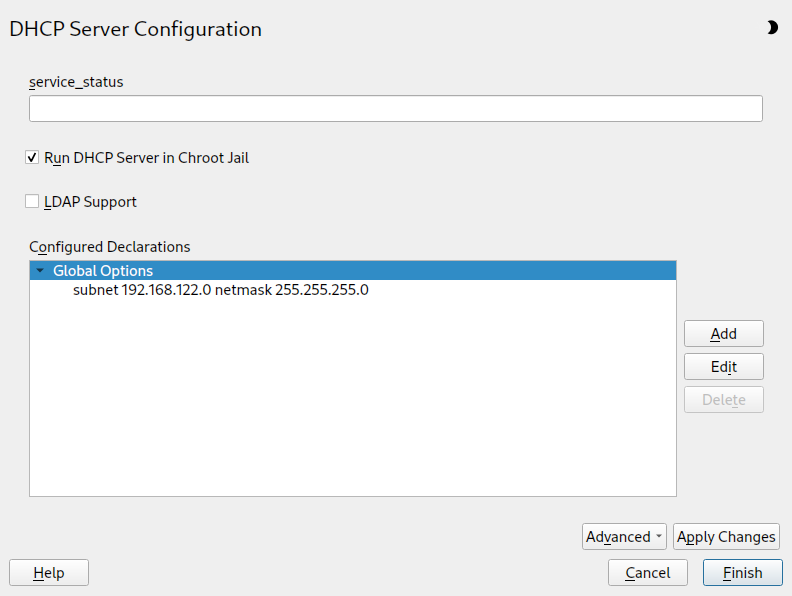The image size is (792, 596).
Task: Click the dark mode moon icon
Action: pyautogui.click(x=772, y=28)
